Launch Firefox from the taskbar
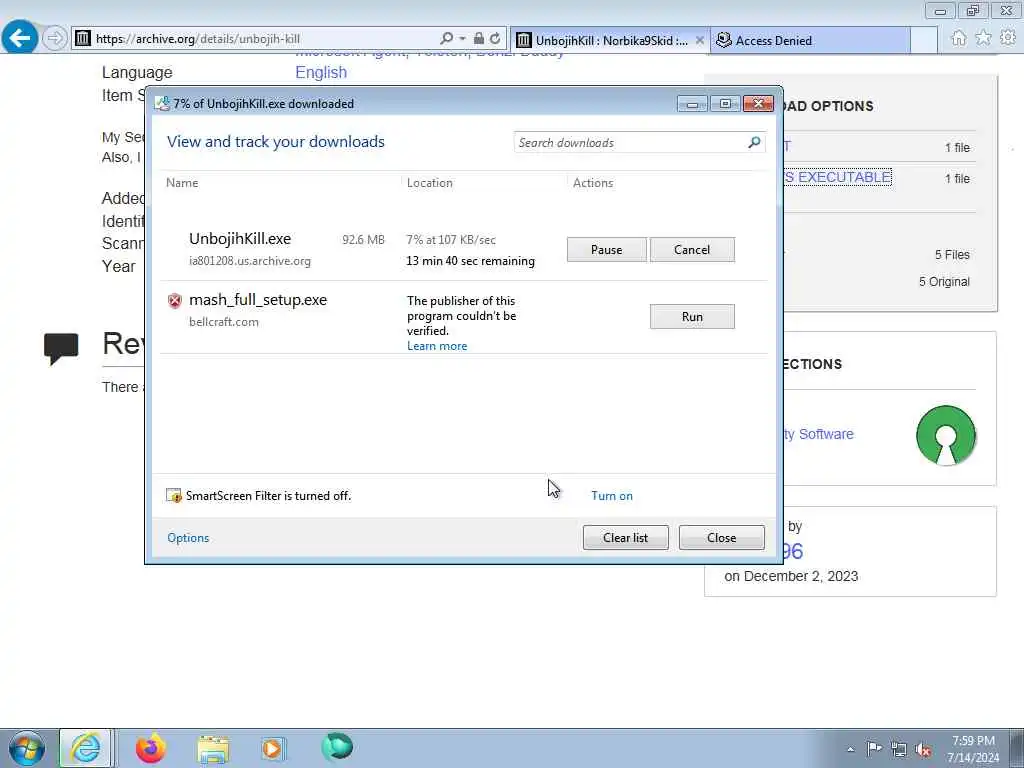 coord(150,748)
